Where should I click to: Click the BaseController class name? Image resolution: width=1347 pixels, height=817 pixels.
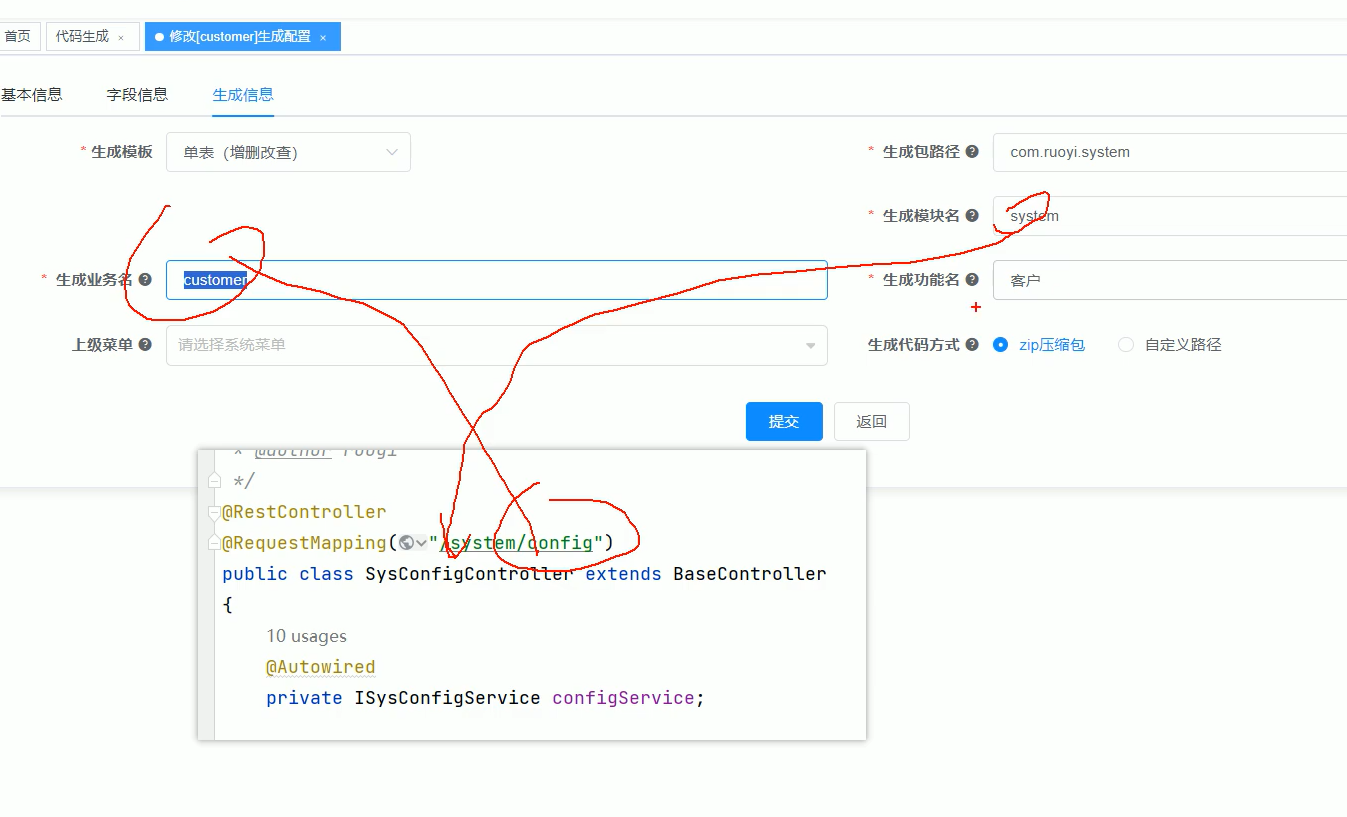750,574
